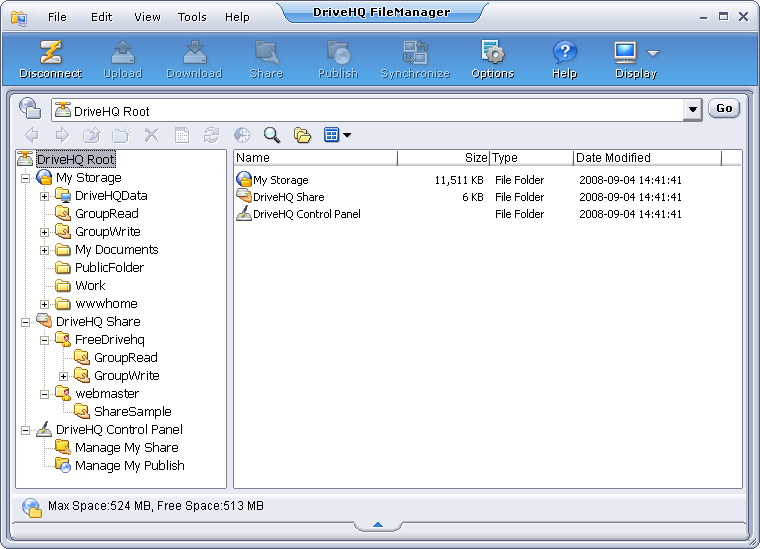Open the Options settings icon
The height and width of the screenshot is (549, 760).
click(x=492, y=53)
